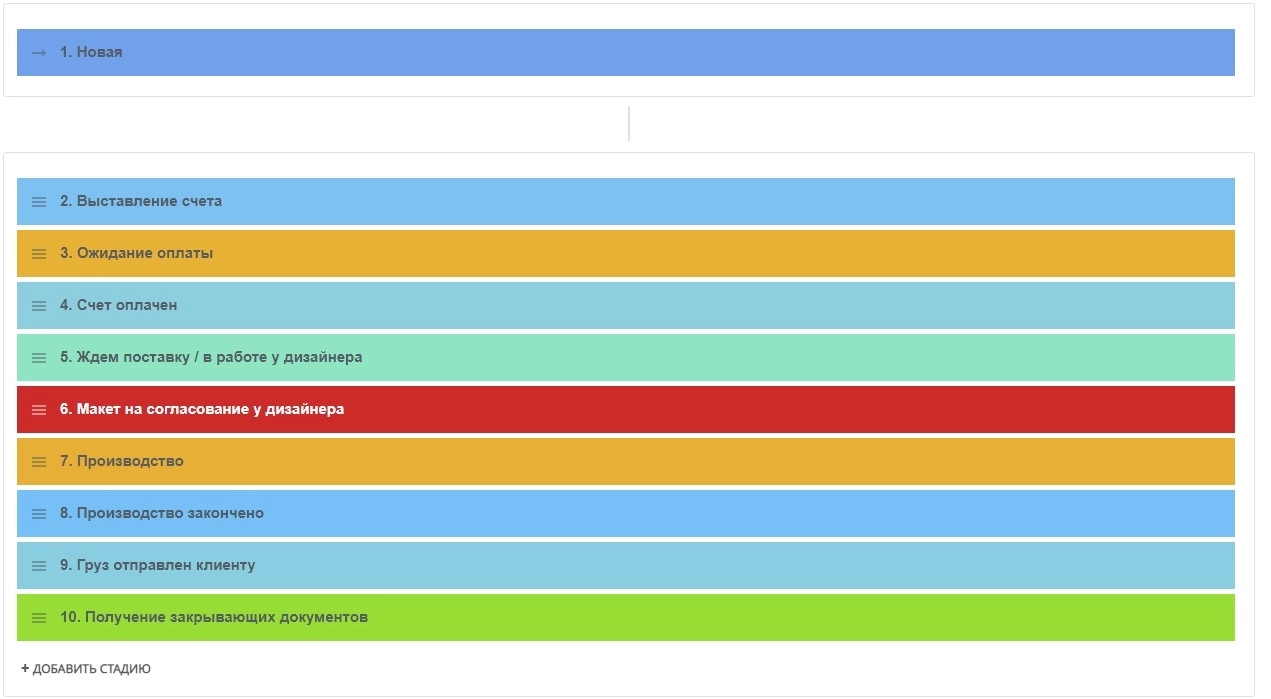Click the green bar of stage 10
This screenshot has width=1271, height=699.
tap(800, 617)
